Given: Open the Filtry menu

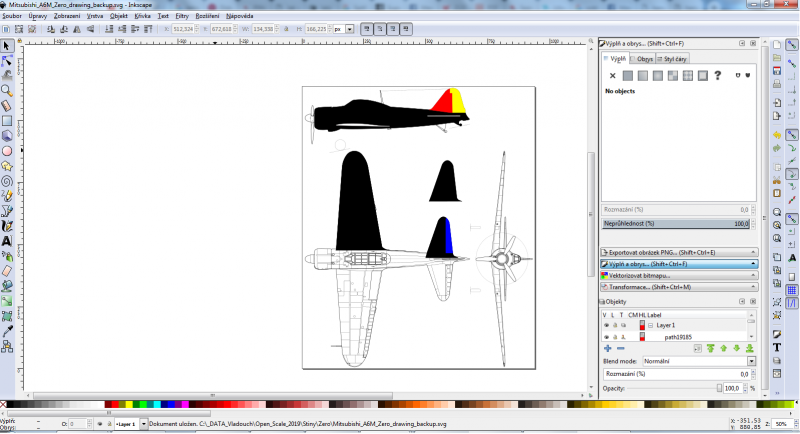Looking at the screenshot, I should click(182, 16).
